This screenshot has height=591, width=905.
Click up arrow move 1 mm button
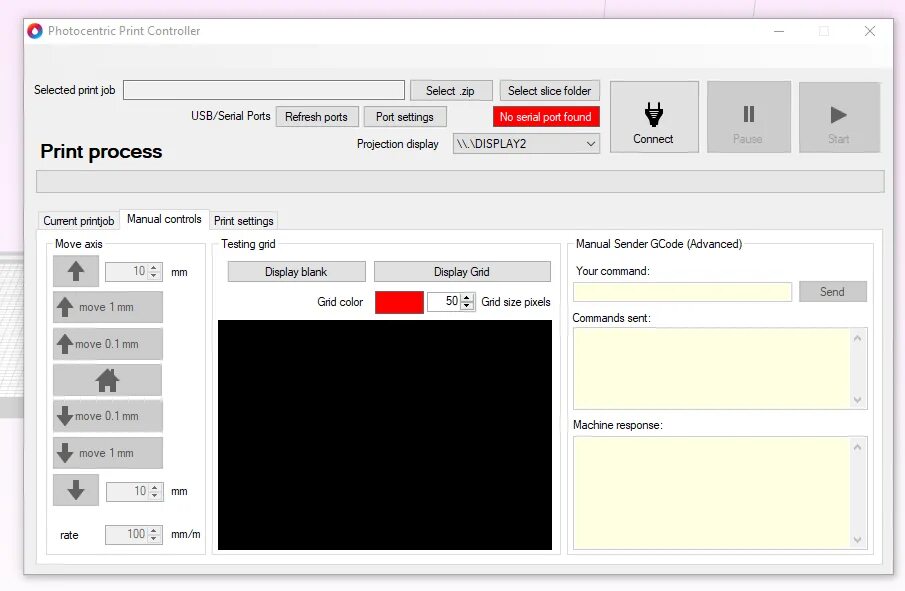[x=108, y=307]
